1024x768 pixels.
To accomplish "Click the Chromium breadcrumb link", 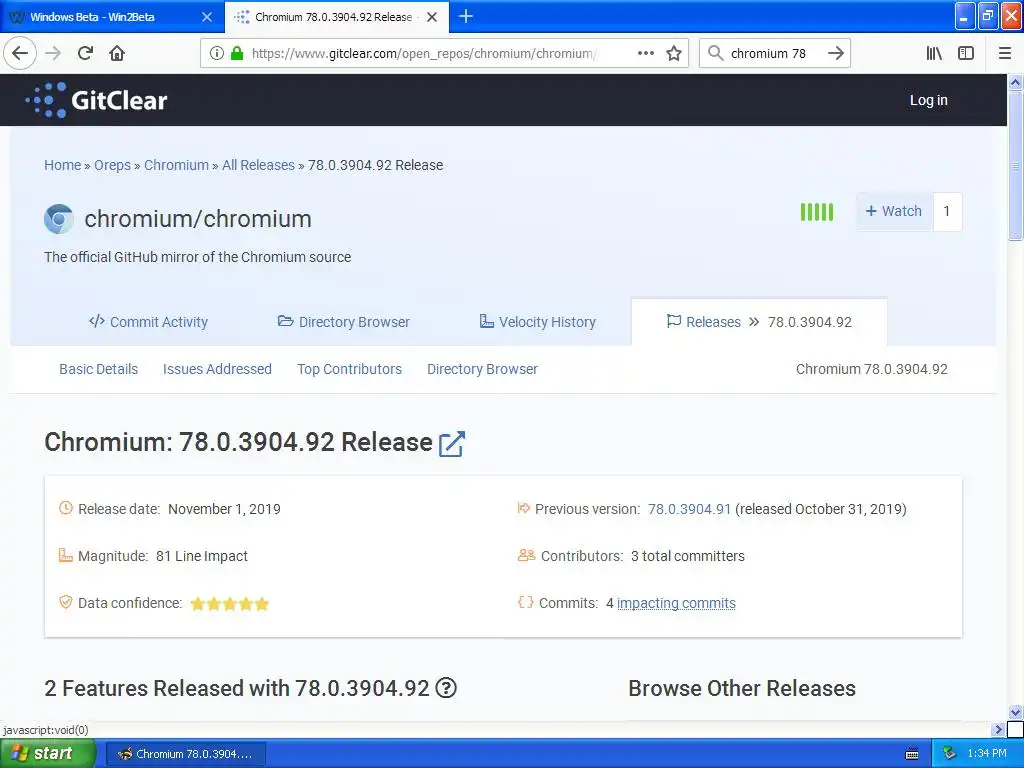I will [176, 165].
